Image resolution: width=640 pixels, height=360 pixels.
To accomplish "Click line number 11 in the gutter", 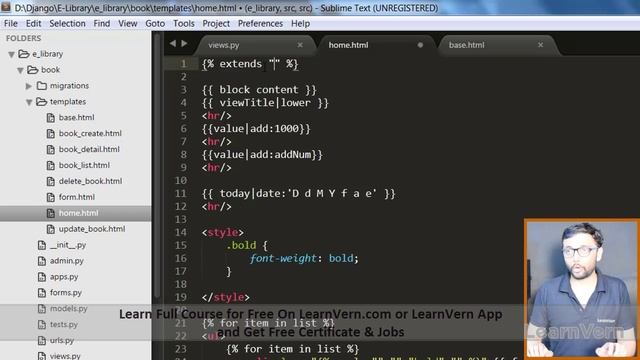I will (x=181, y=193).
